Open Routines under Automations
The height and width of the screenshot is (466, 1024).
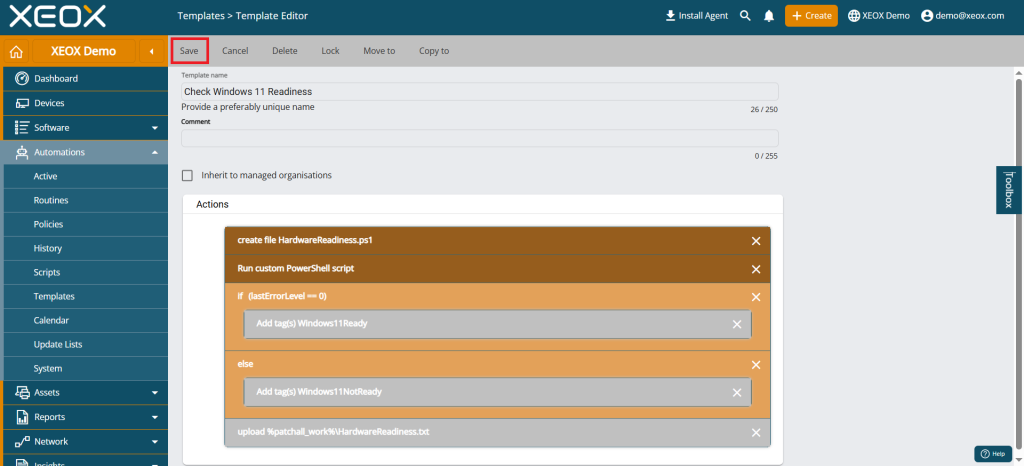(86, 200)
